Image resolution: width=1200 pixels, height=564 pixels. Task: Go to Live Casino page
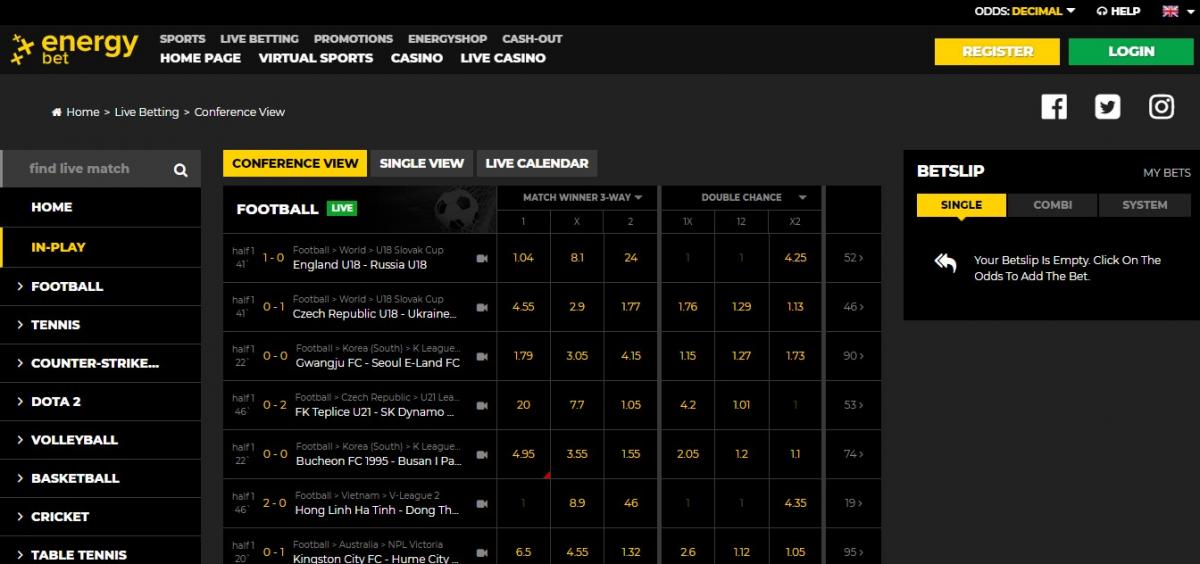click(503, 58)
